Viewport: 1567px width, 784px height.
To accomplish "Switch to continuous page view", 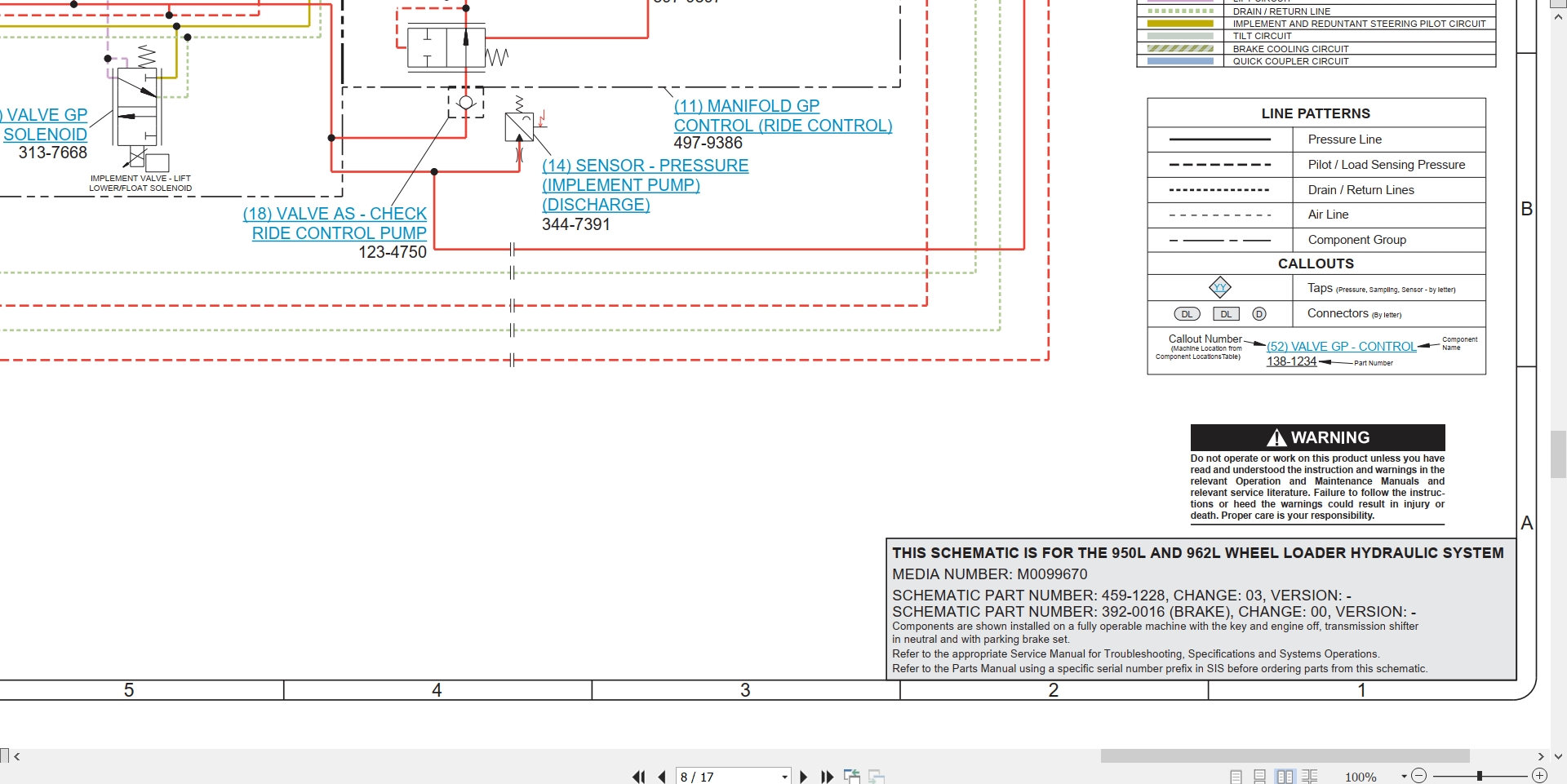I will 1259,777.
